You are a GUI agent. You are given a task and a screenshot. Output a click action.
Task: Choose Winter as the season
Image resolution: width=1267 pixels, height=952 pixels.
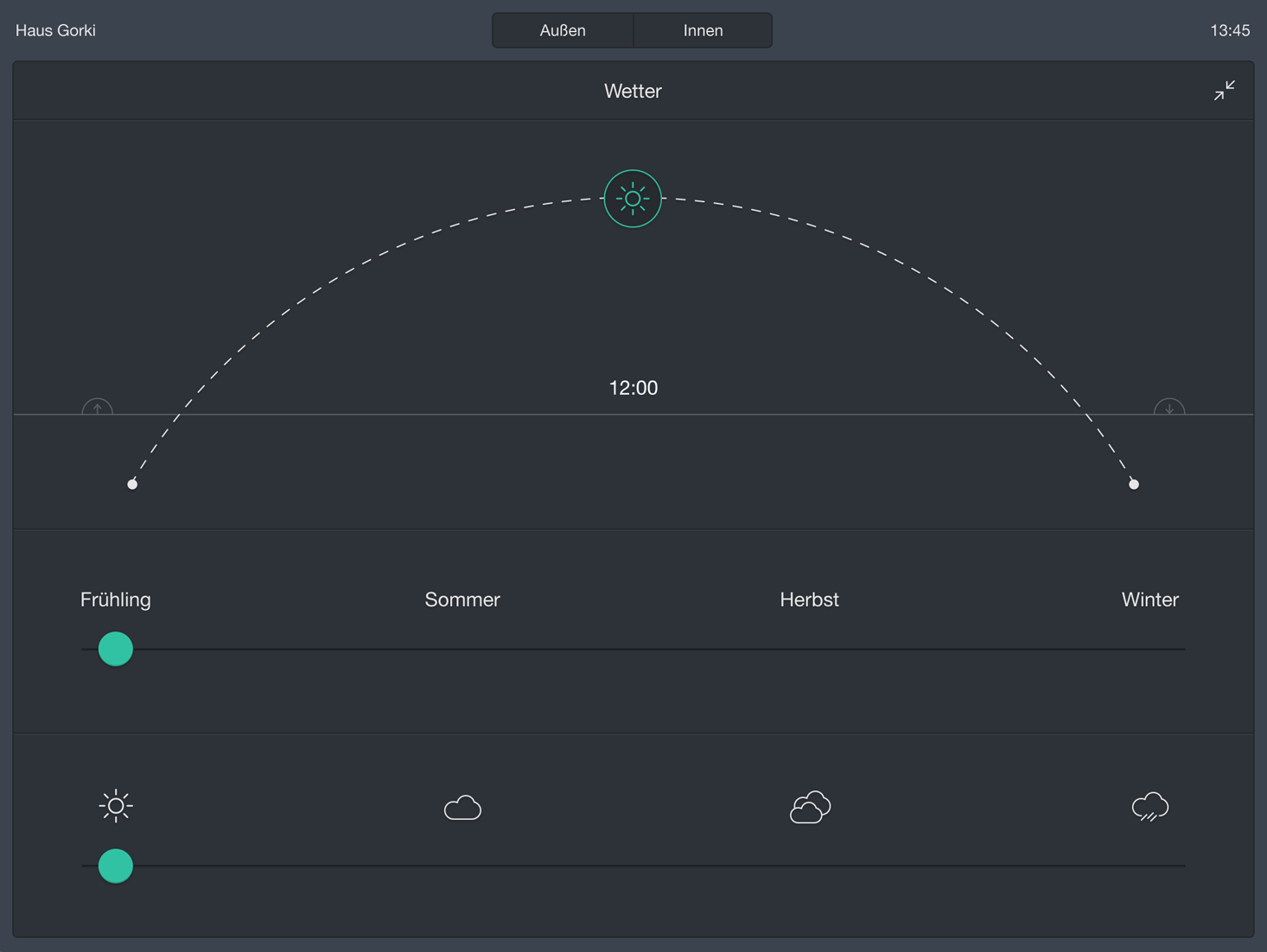1149,600
